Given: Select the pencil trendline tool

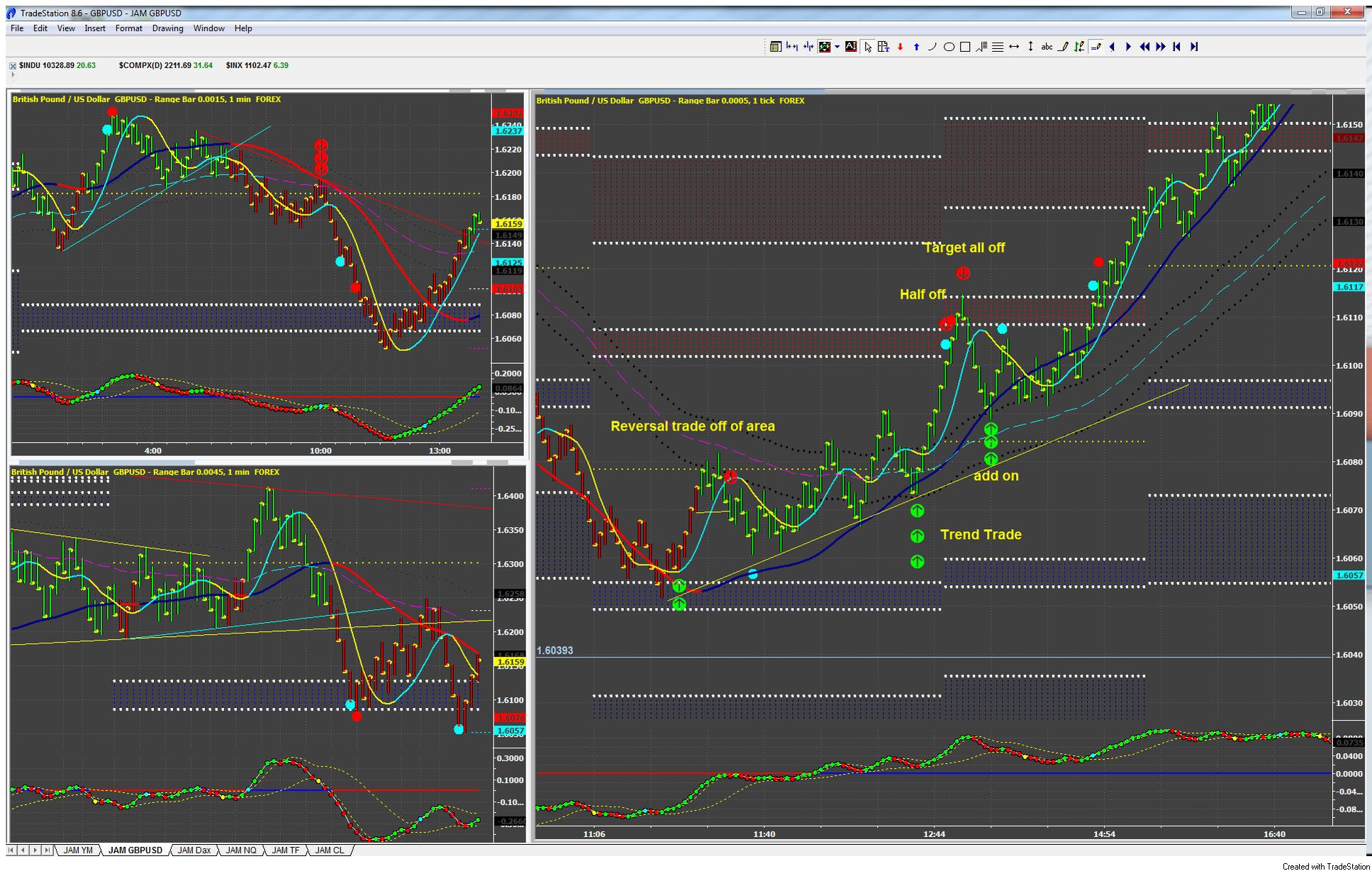Looking at the screenshot, I should pyautogui.click(x=1064, y=47).
